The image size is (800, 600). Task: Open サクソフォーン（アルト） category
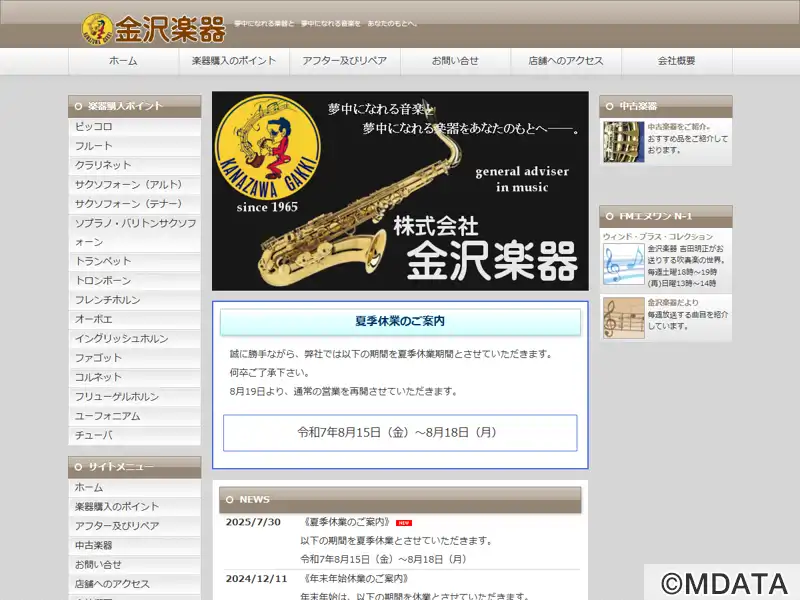click(x=135, y=185)
